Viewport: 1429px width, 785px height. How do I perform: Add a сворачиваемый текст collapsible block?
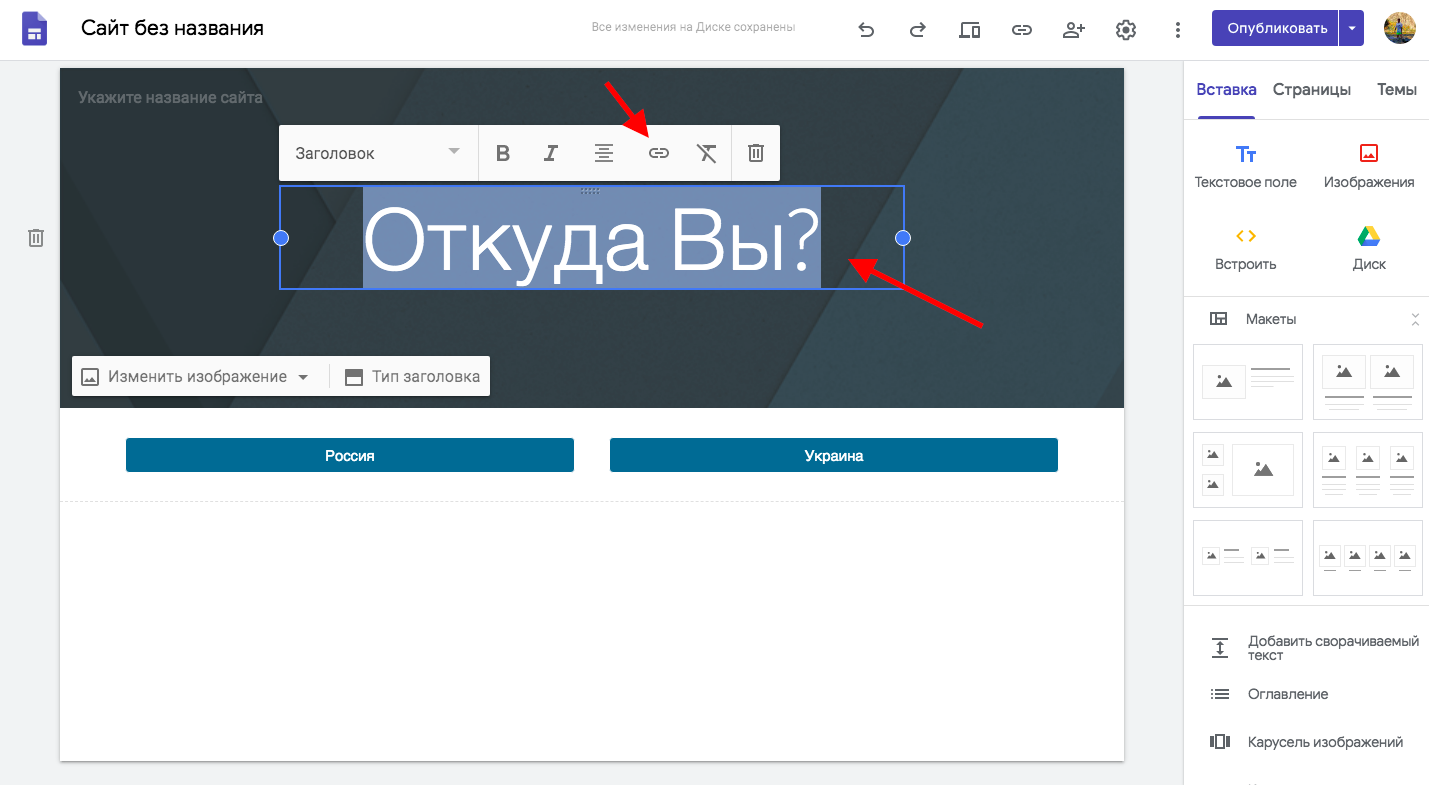click(1314, 648)
